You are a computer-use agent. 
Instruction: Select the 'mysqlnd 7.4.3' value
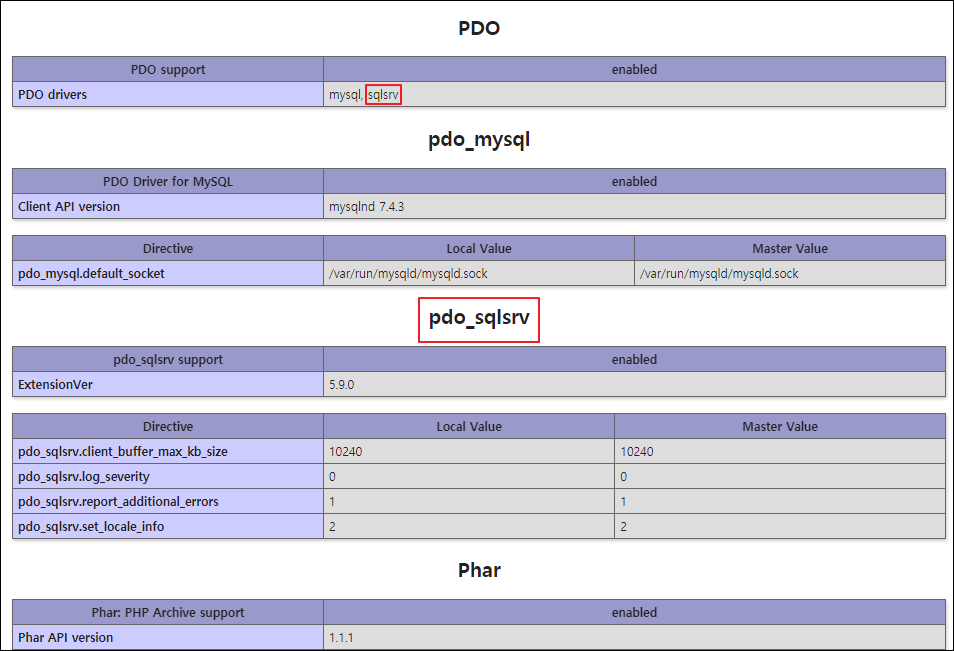point(366,207)
